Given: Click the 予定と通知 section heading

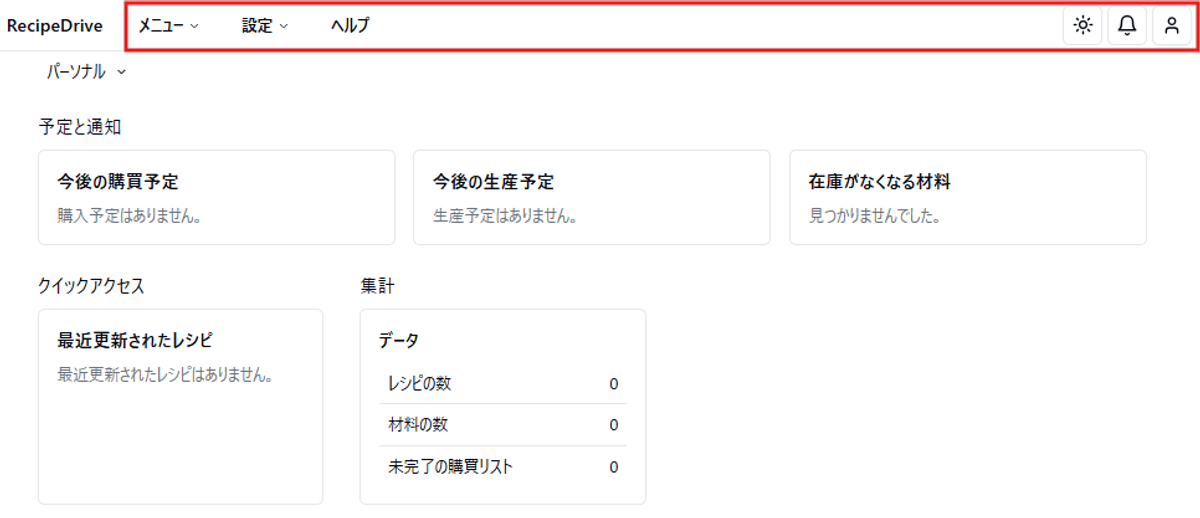Looking at the screenshot, I should point(80,127).
